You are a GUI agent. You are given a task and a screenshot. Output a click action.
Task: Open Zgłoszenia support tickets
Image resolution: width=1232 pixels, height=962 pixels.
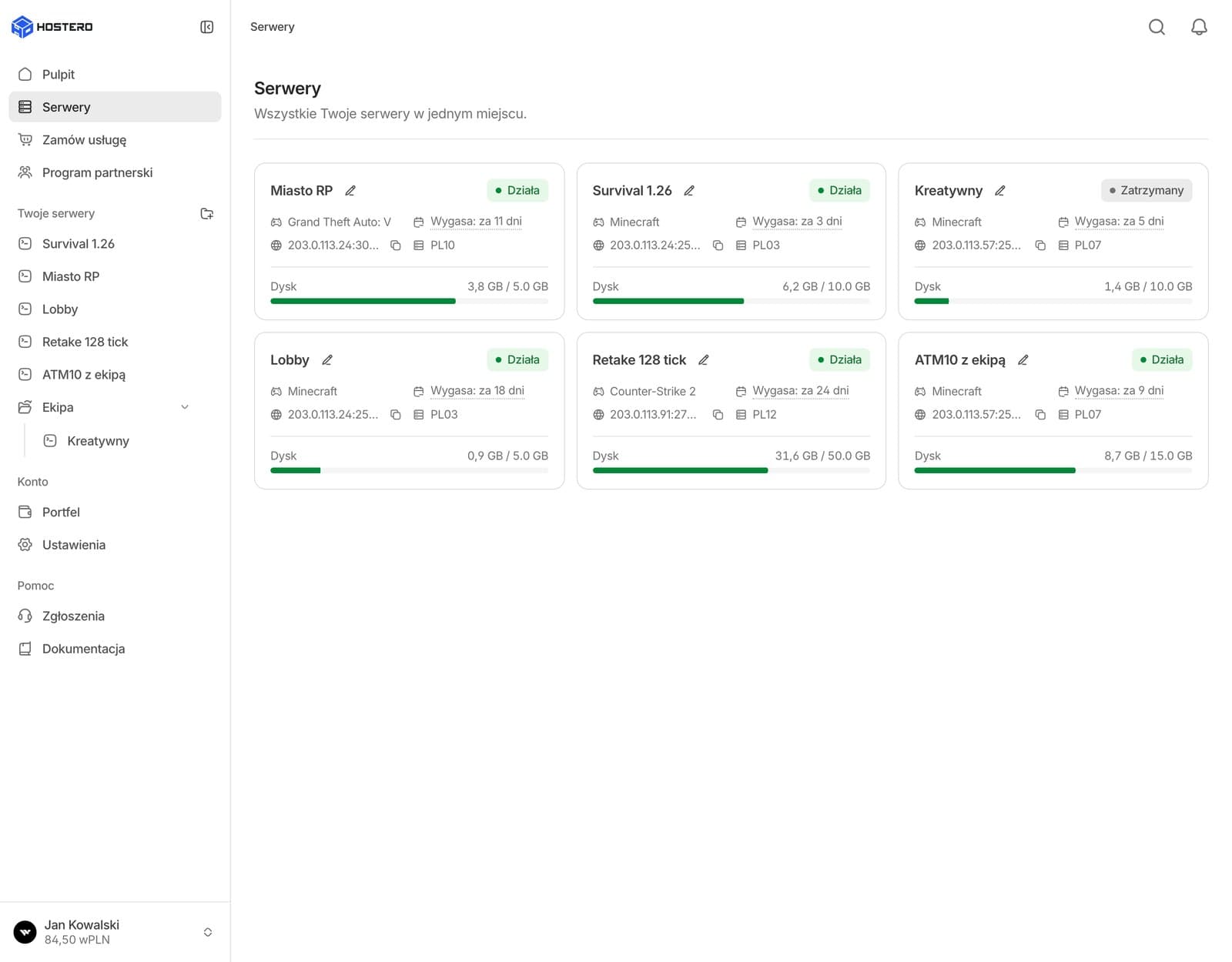tap(115, 616)
